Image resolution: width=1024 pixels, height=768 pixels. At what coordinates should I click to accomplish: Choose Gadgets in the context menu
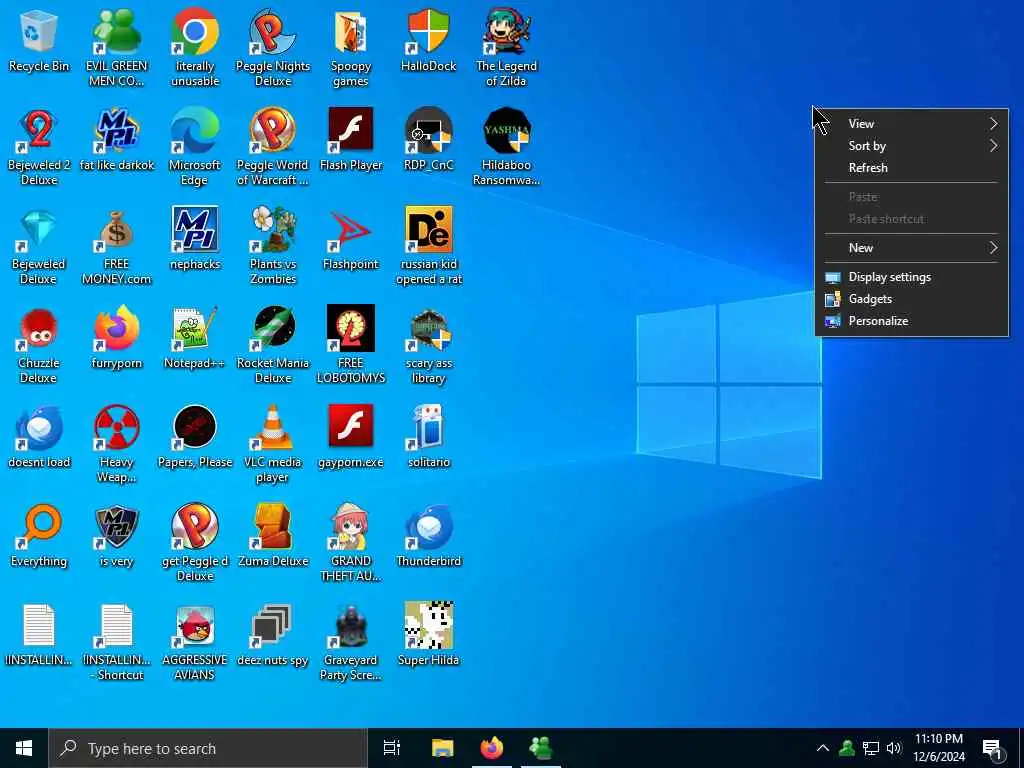pyautogui.click(x=912, y=299)
